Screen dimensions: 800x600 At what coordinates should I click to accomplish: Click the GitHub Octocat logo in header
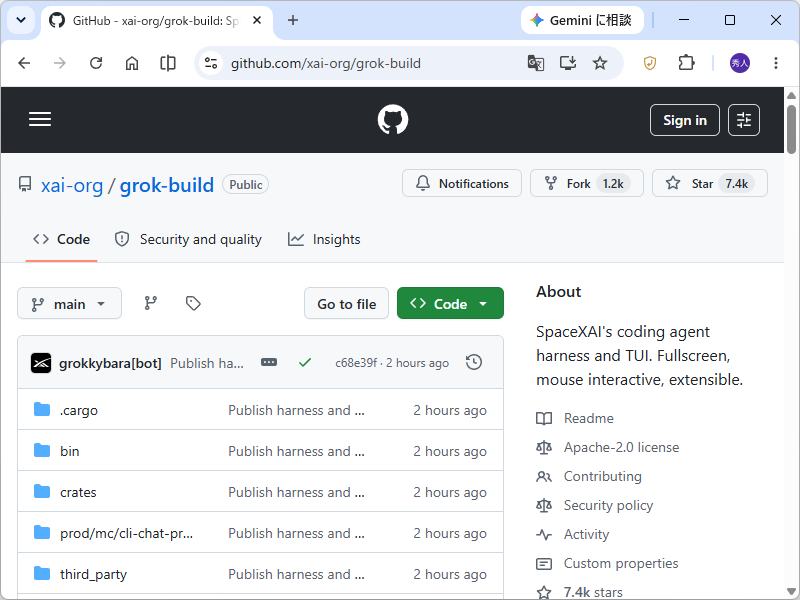[x=392, y=120]
